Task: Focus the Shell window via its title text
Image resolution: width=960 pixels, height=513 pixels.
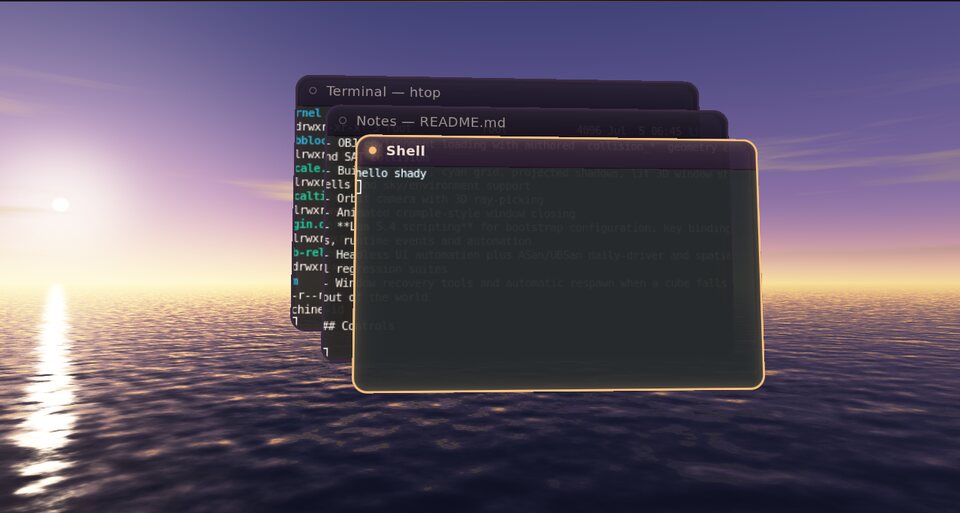Action: coord(405,151)
